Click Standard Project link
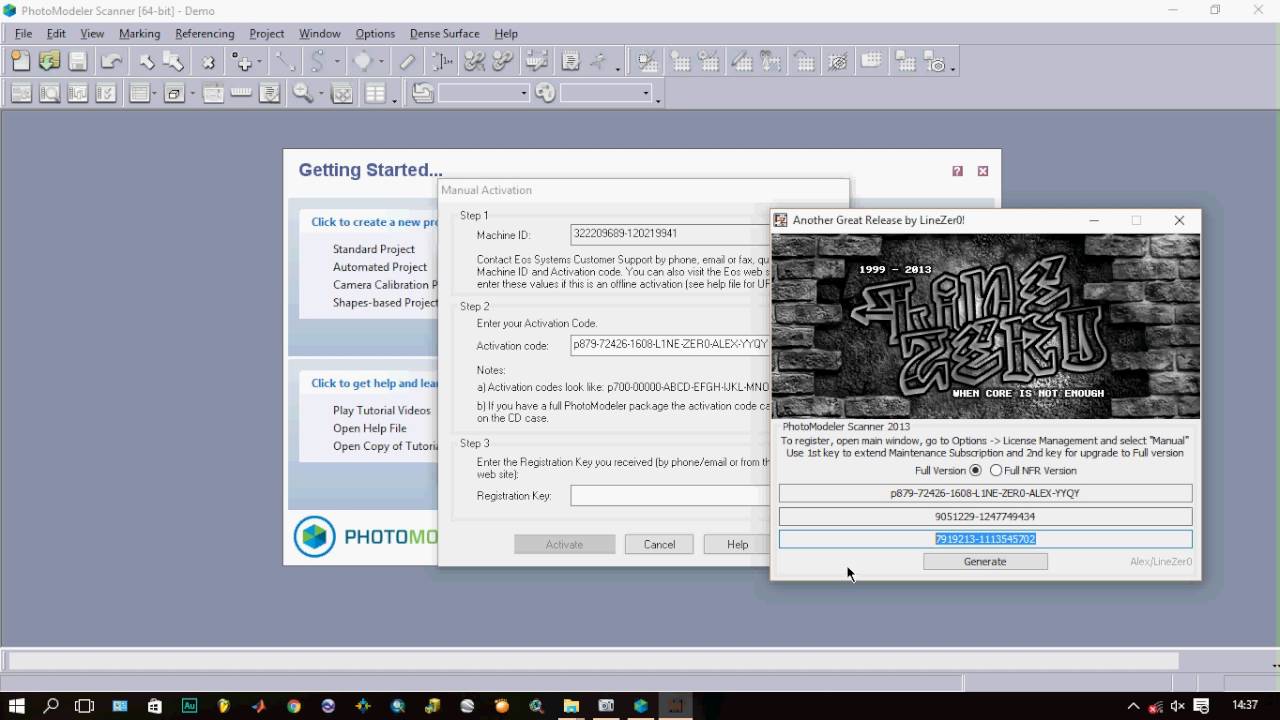 point(374,249)
